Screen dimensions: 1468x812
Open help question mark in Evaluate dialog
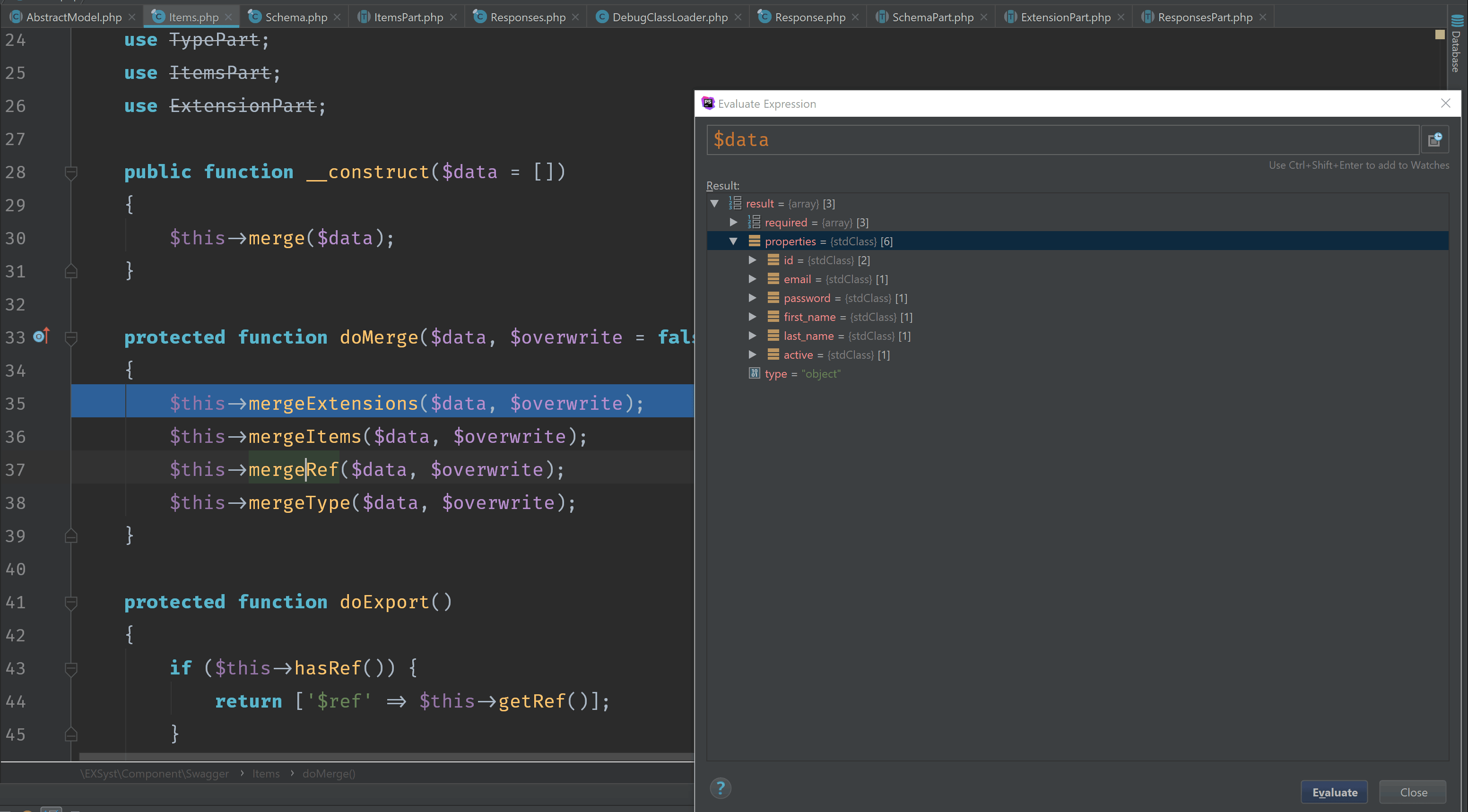[721, 788]
